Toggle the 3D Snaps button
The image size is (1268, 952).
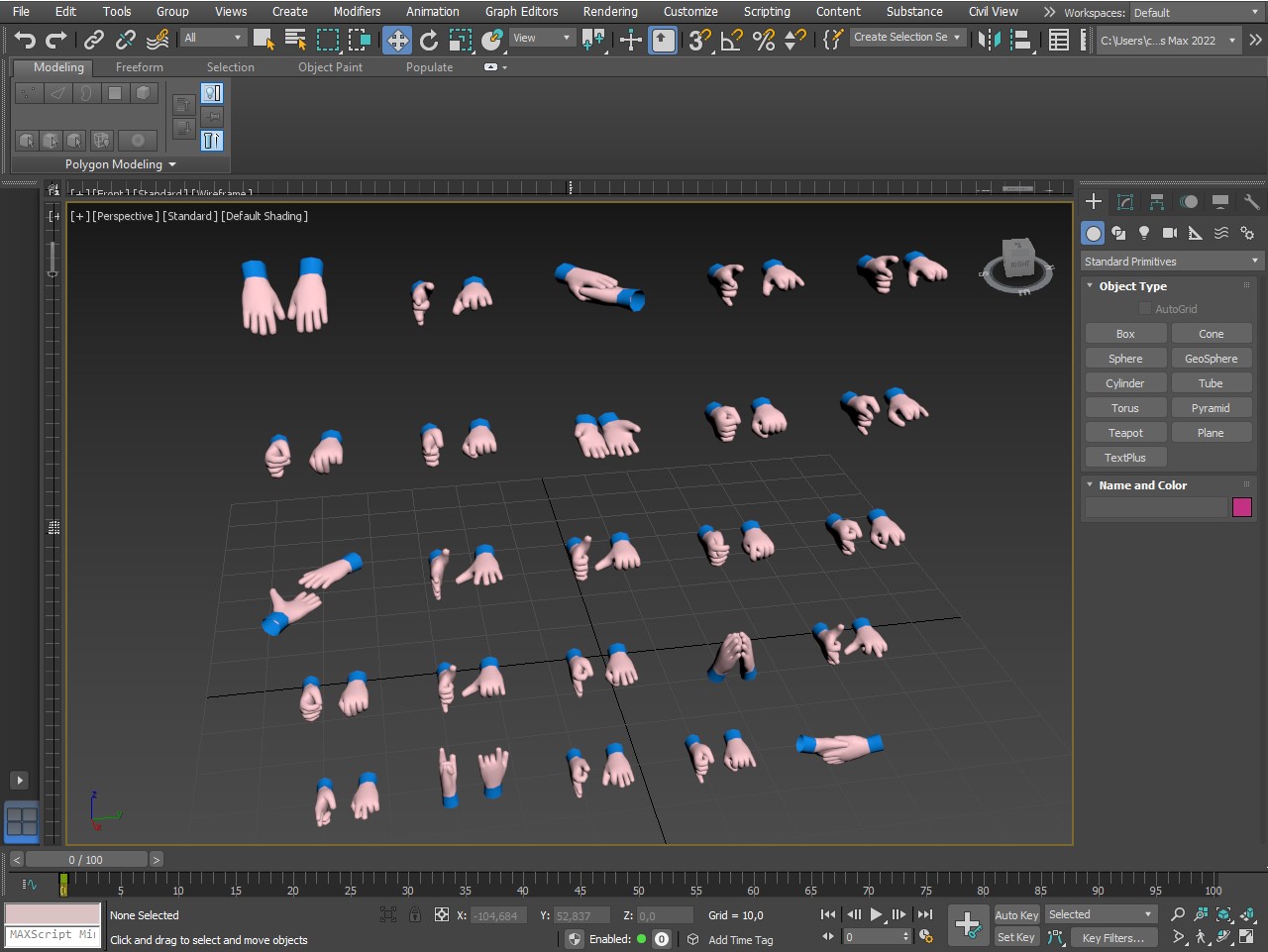click(x=699, y=40)
